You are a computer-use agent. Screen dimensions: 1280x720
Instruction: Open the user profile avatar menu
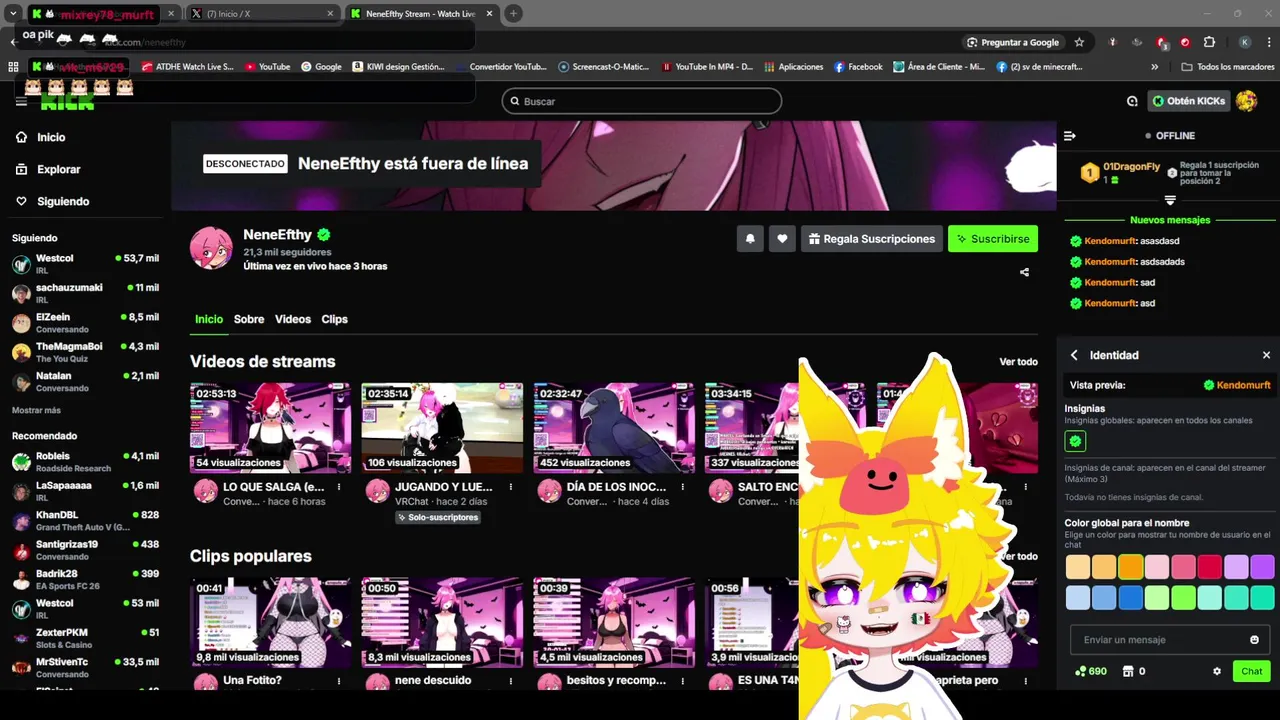1246,101
